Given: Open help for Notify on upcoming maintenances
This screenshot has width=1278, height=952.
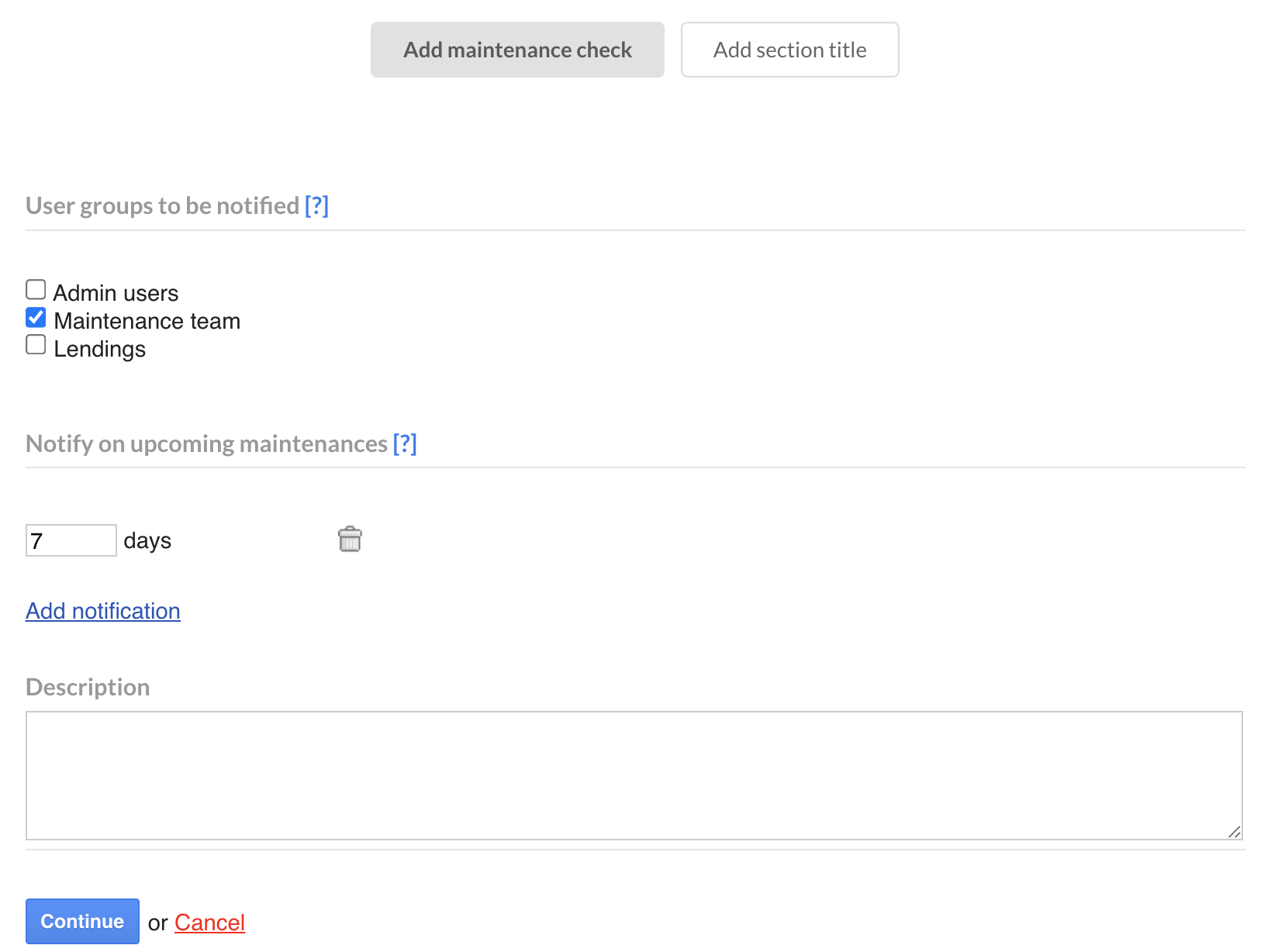Looking at the screenshot, I should coord(405,443).
